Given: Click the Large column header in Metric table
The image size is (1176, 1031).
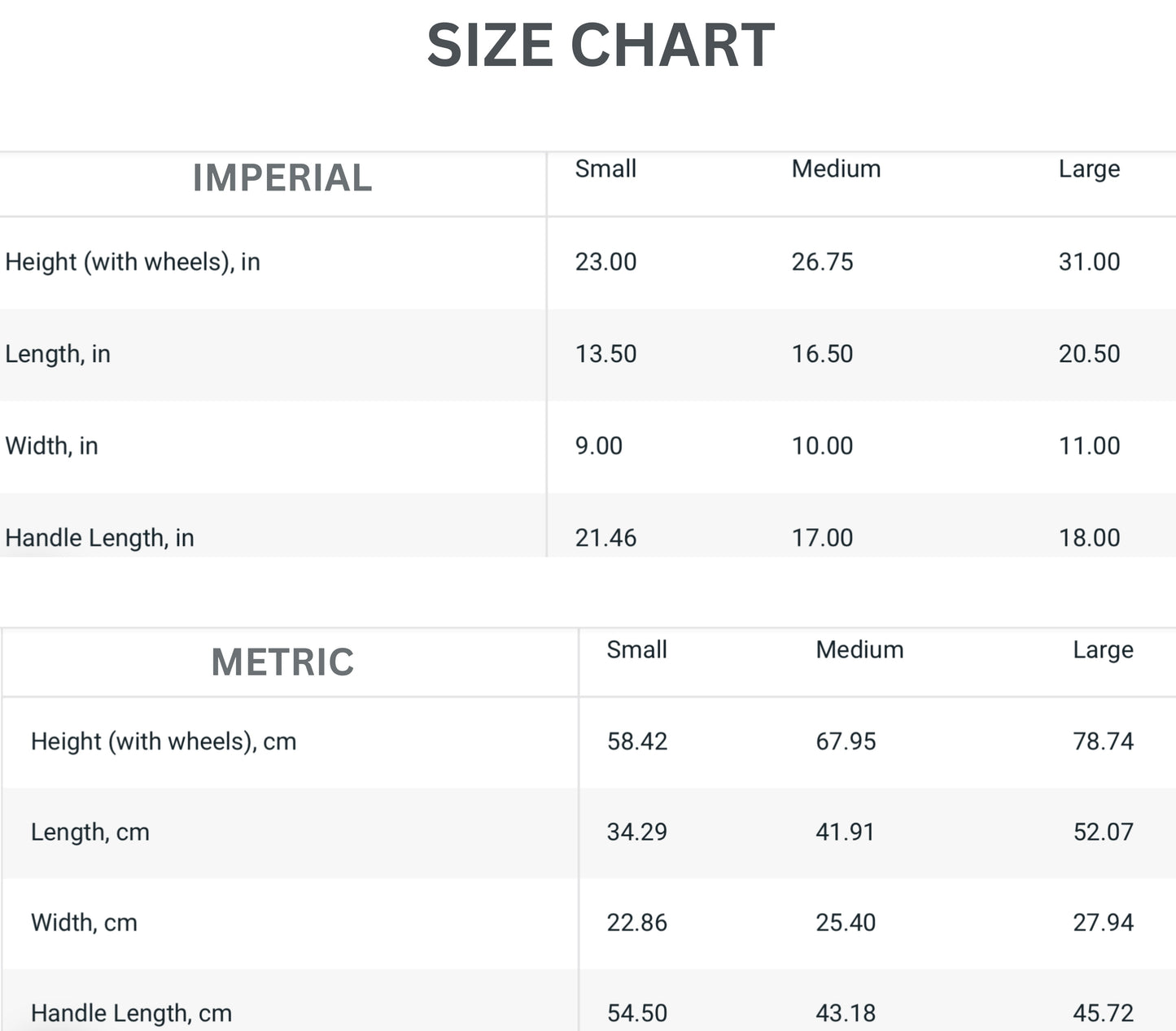Looking at the screenshot, I should click(1103, 650).
